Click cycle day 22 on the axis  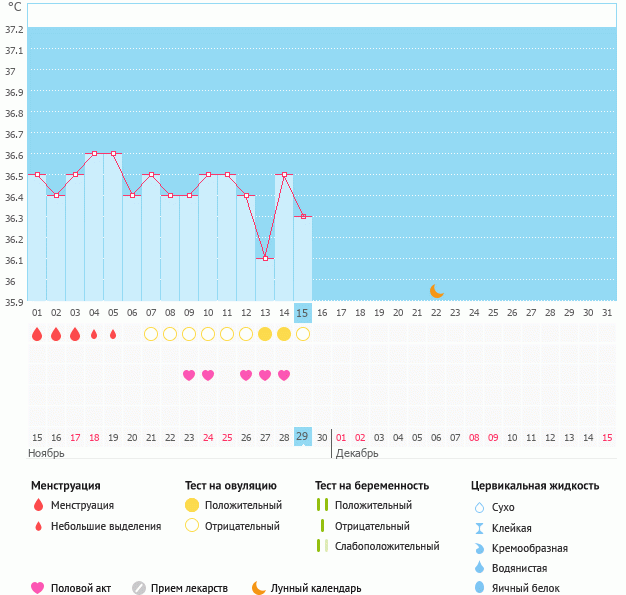click(x=436, y=313)
